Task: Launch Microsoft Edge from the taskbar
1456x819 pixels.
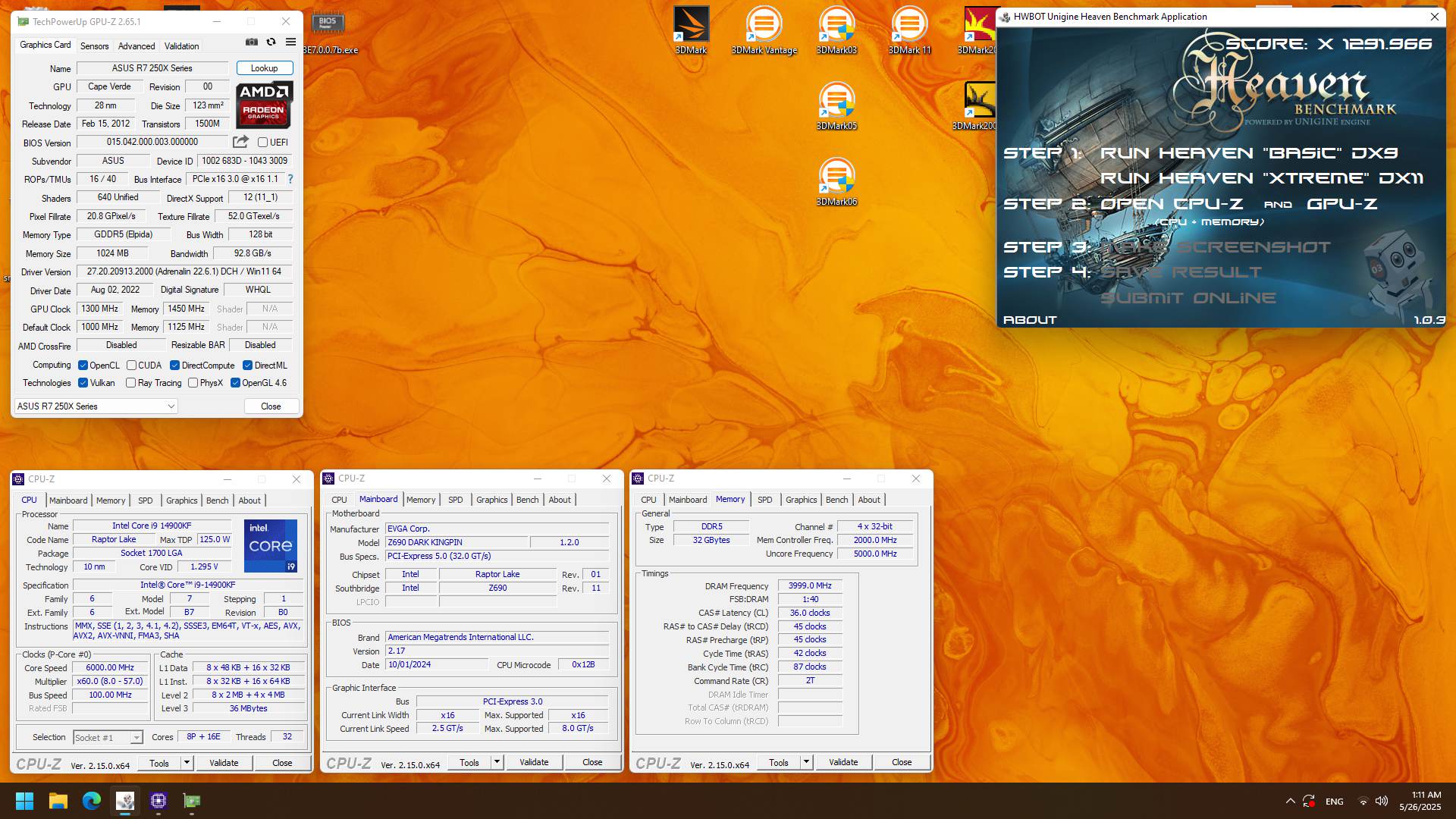Action: 92,801
